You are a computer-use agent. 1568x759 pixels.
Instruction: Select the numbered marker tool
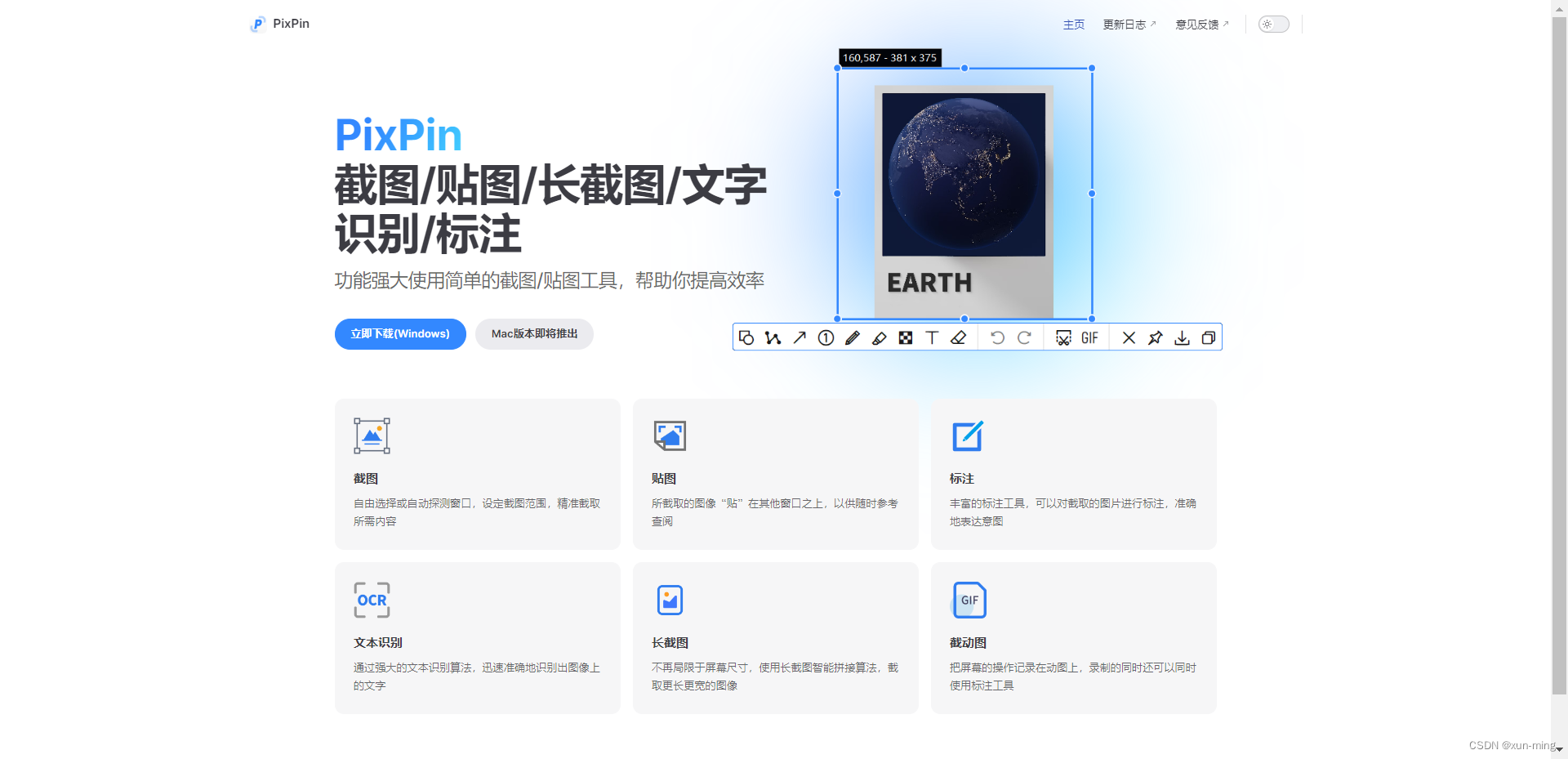click(x=826, y=337)
